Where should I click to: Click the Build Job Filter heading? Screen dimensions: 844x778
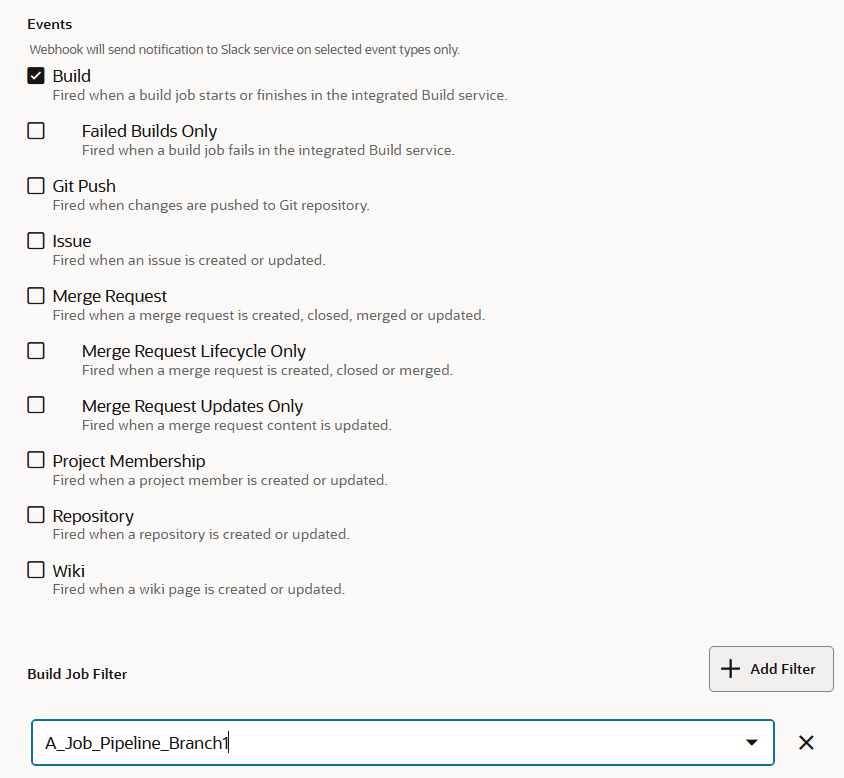pos(77,674)
